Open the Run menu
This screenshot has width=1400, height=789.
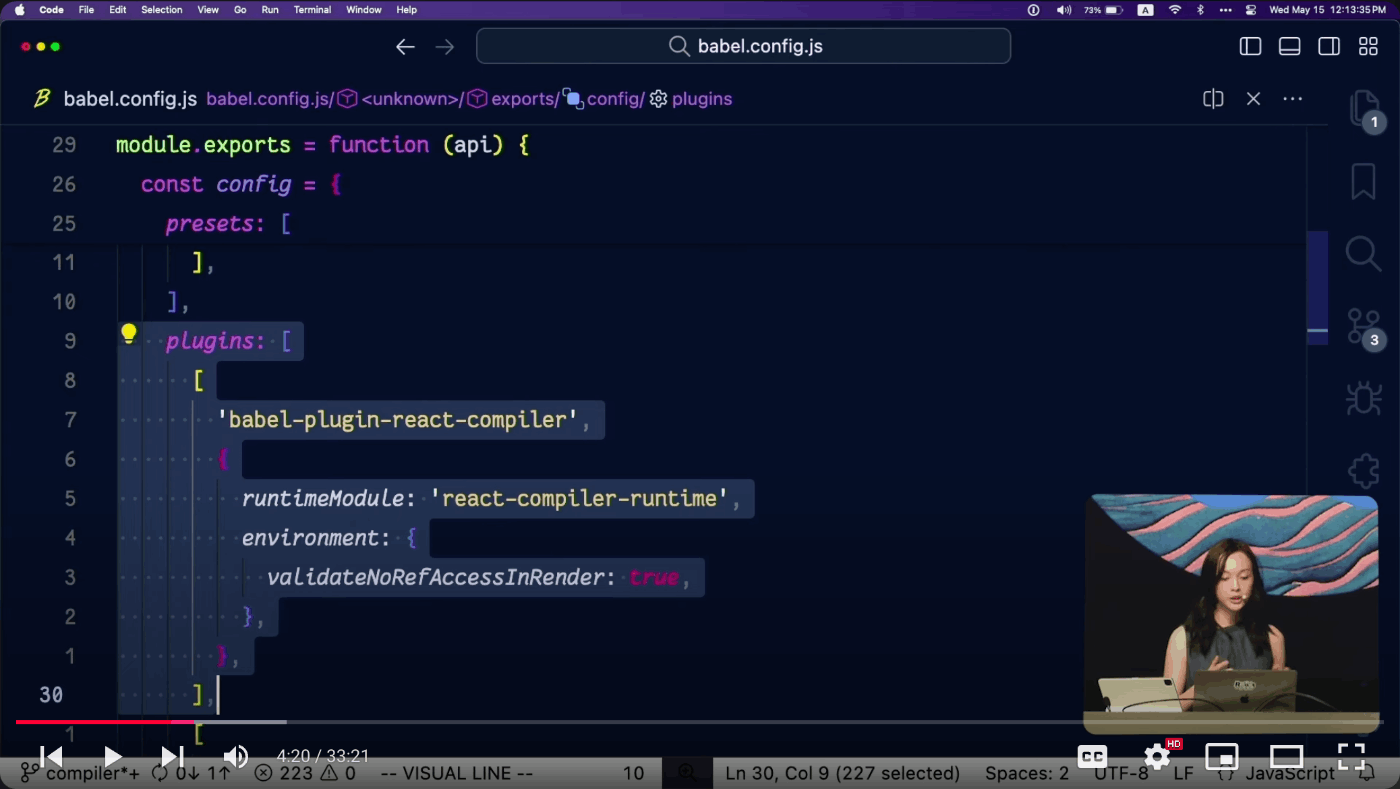[x=270, y=10]
